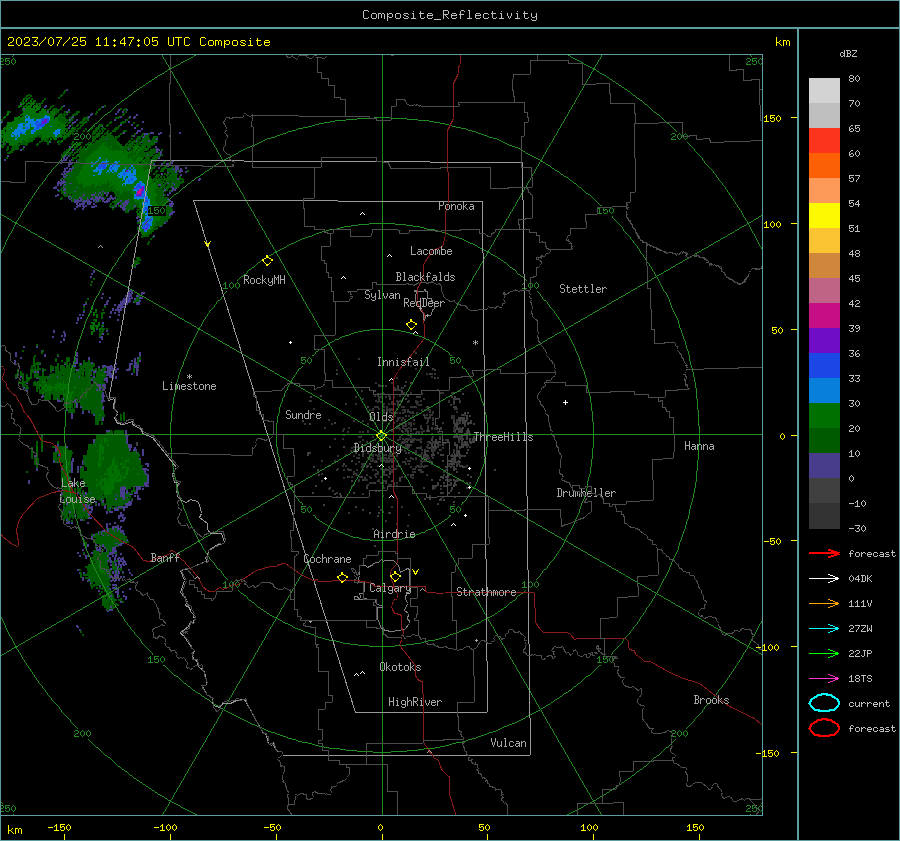Click the Hanna label
900x841 pixels.
(699, 446)
